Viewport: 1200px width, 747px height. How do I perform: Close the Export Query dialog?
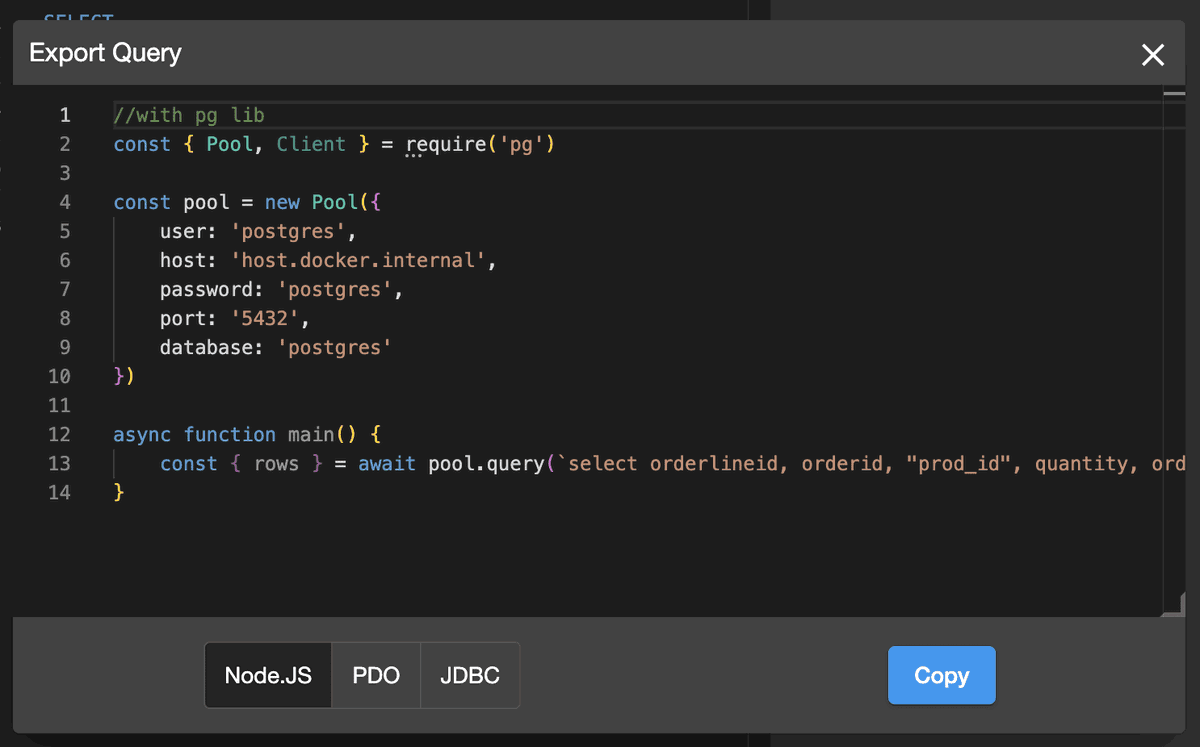pyautogui.click(x=1153, y=55)
